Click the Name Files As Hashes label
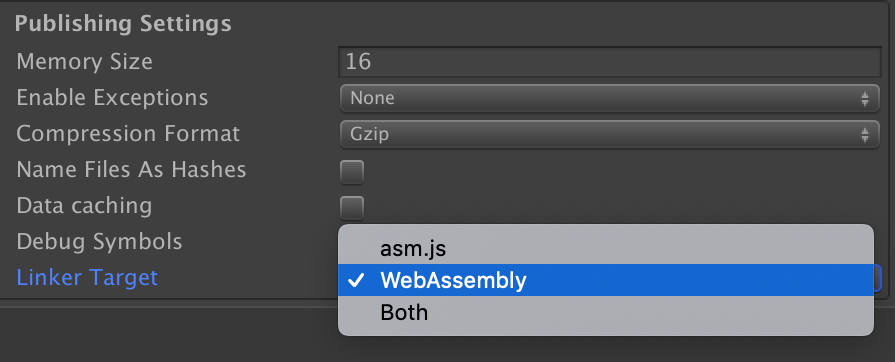 pos(131,170)
